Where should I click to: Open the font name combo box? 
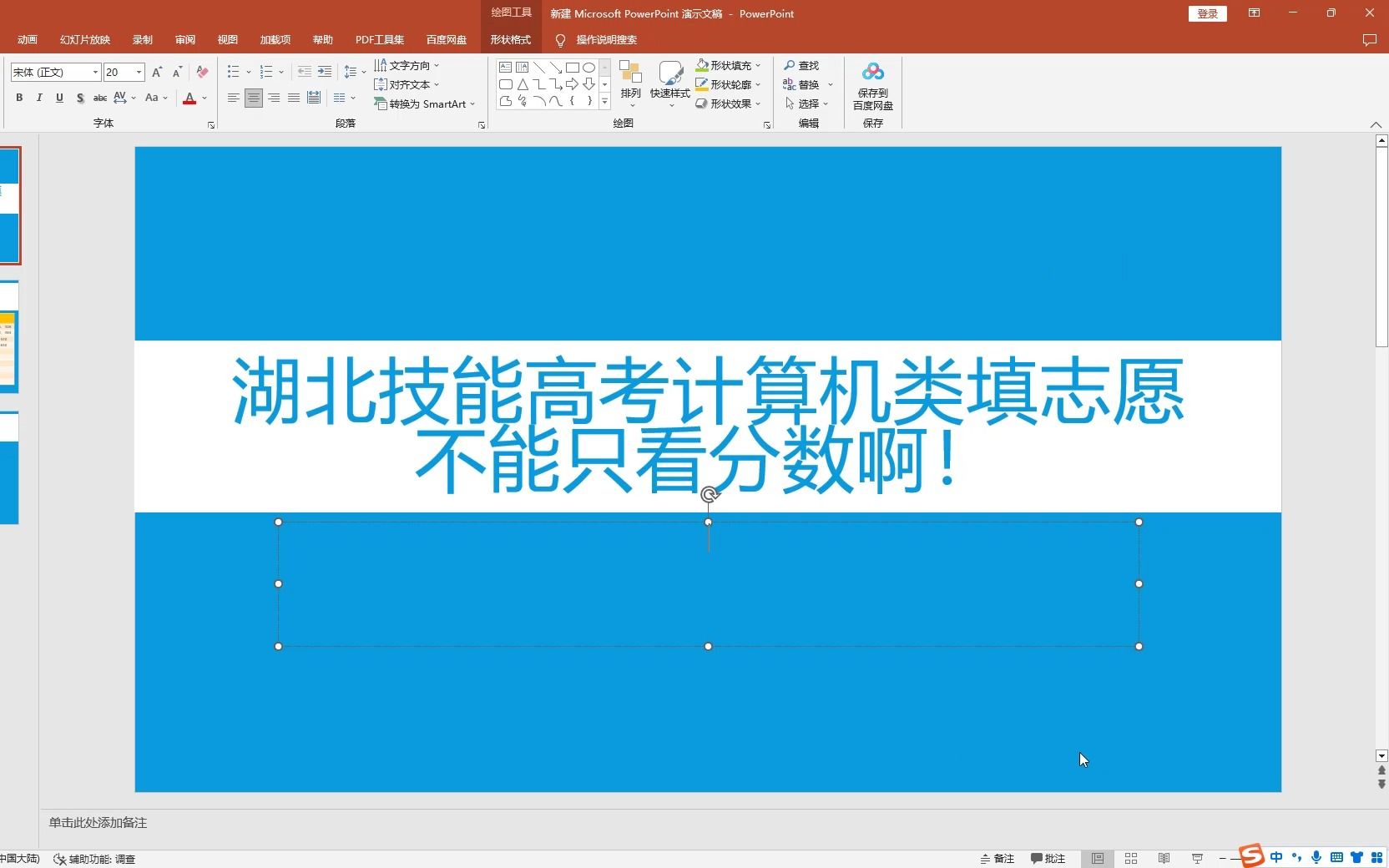[x=55, y=72]
